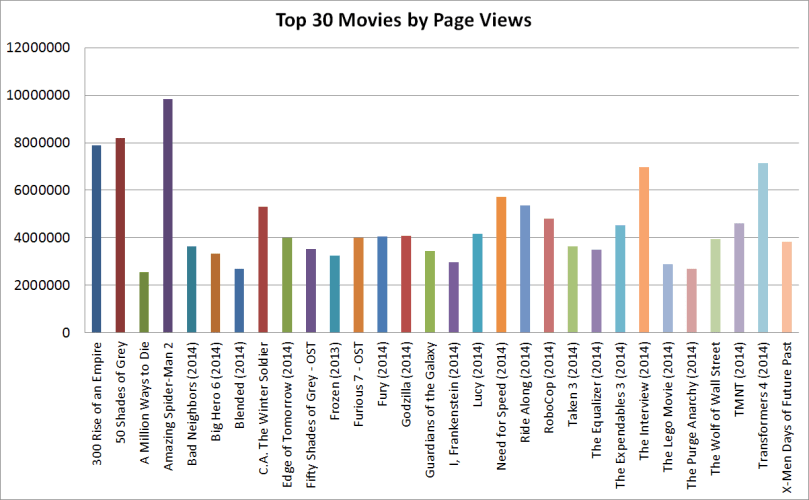Select the Fury (2014) bar

click(x=382, y=284)
